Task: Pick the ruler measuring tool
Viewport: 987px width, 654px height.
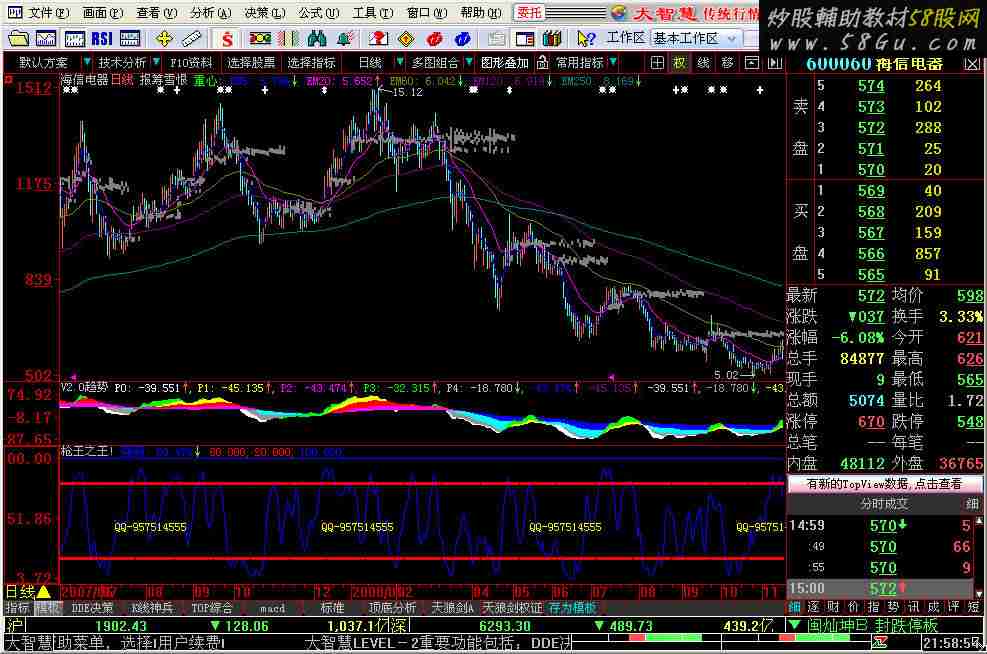Action: [x=191, y=39]
